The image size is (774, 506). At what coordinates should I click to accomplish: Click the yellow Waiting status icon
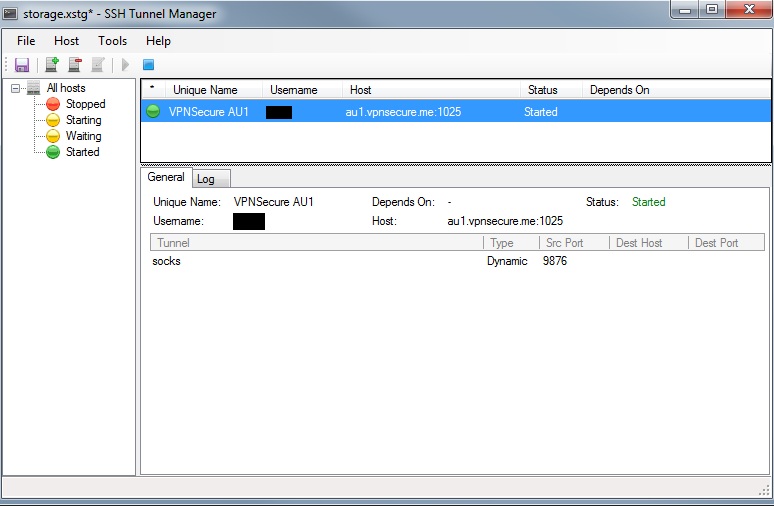coord(53,136)
